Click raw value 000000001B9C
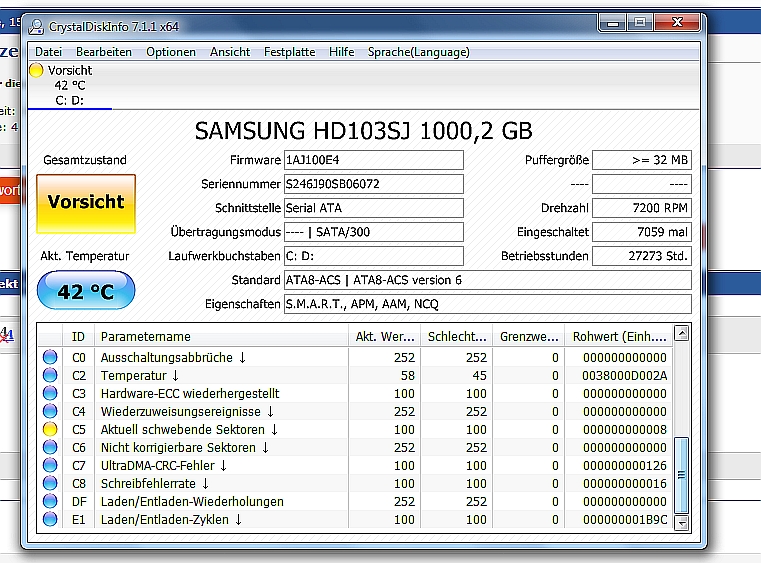The image size is (761, 563). click(x=625, y=519)
